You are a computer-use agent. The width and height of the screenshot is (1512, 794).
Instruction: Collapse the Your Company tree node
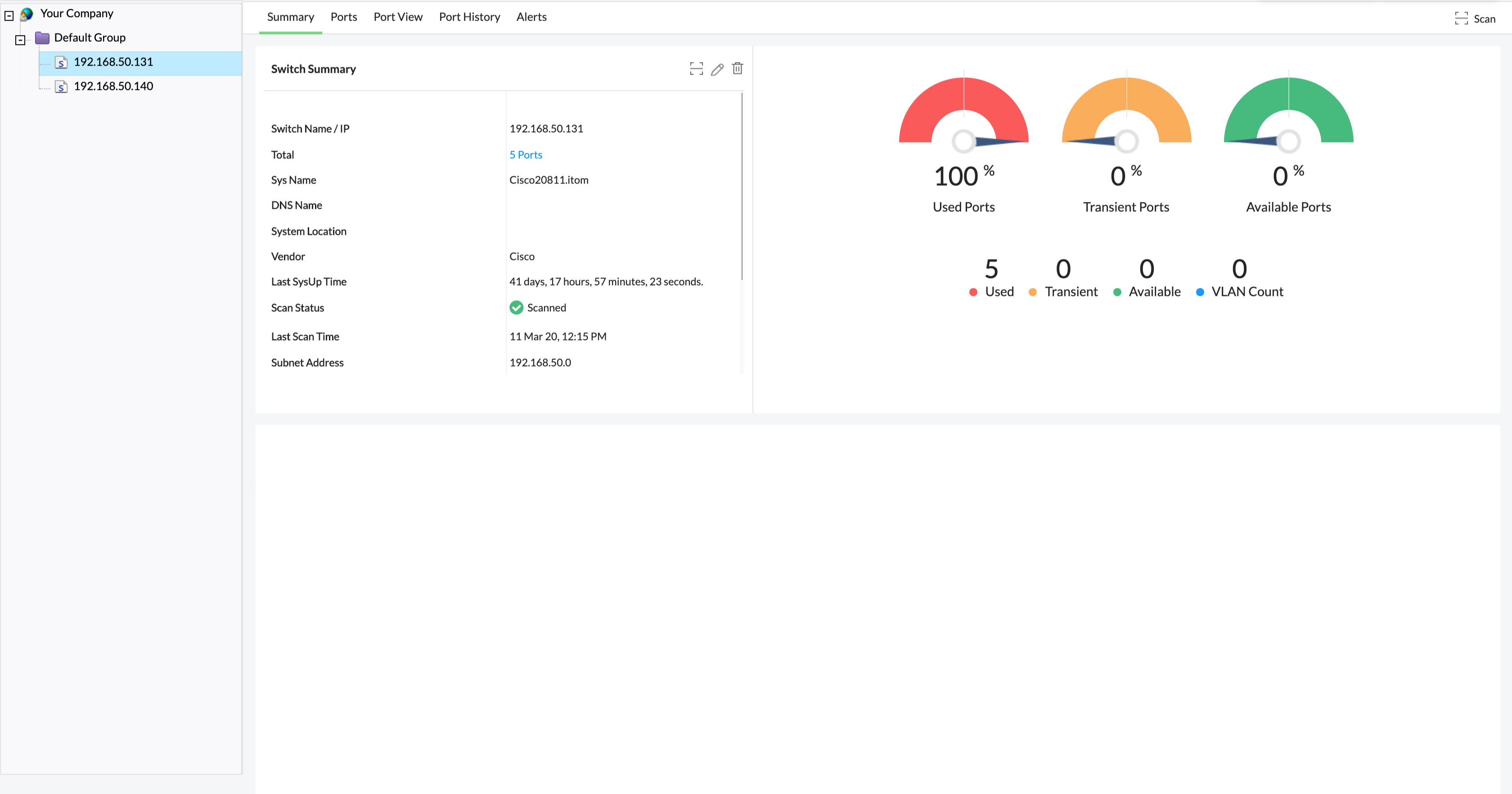point(8,15)
